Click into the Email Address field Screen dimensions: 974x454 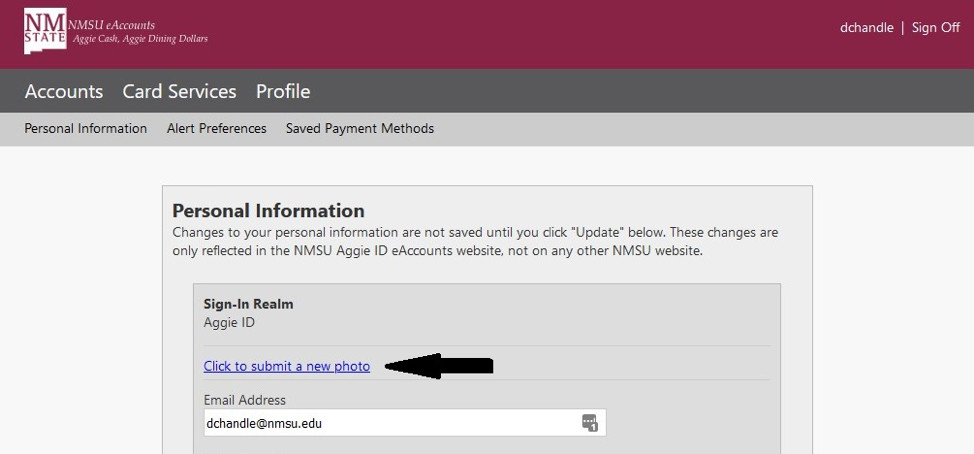pyautogui.click(x=405, y=423)
